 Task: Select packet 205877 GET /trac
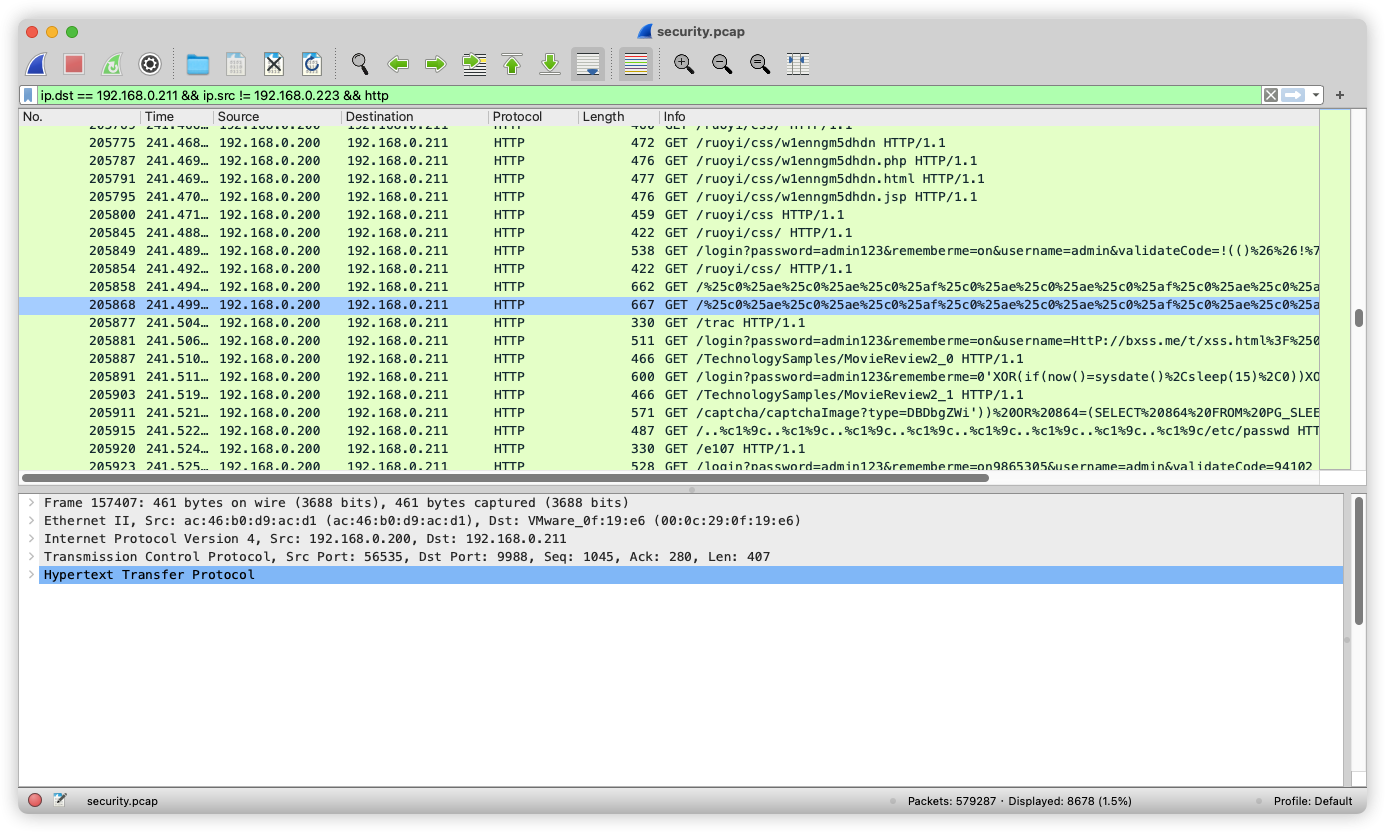(x=669, y=323)
